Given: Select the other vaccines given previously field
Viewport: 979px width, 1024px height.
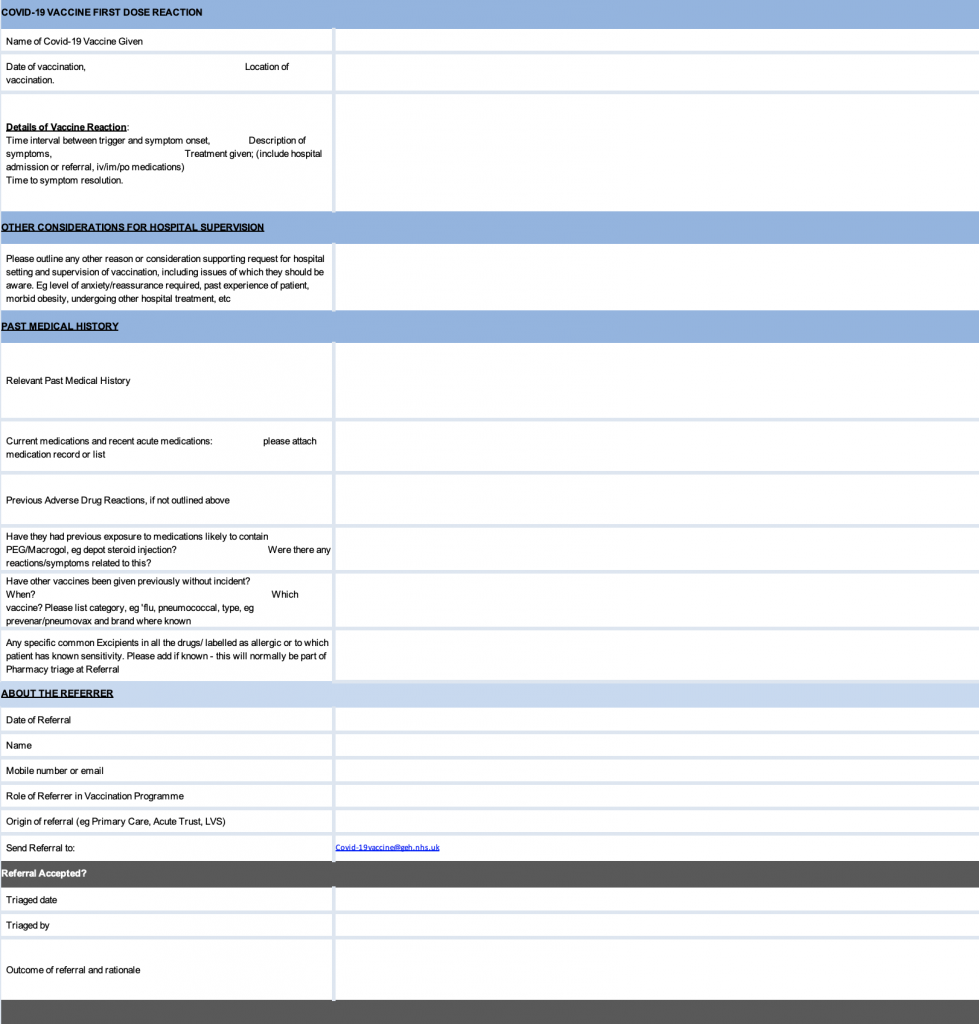Looking at the screenshot, I should 656,601.
